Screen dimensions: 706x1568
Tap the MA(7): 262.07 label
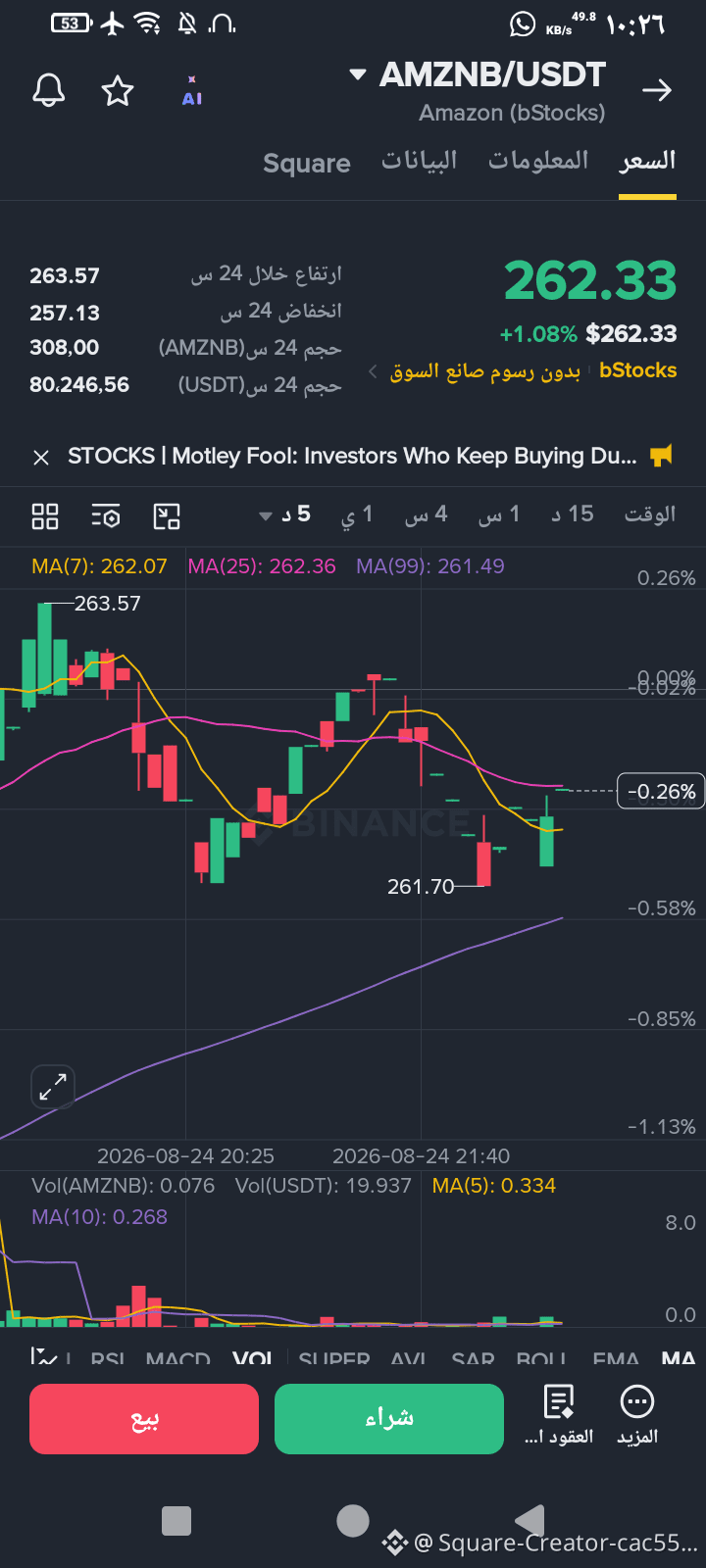99,566
